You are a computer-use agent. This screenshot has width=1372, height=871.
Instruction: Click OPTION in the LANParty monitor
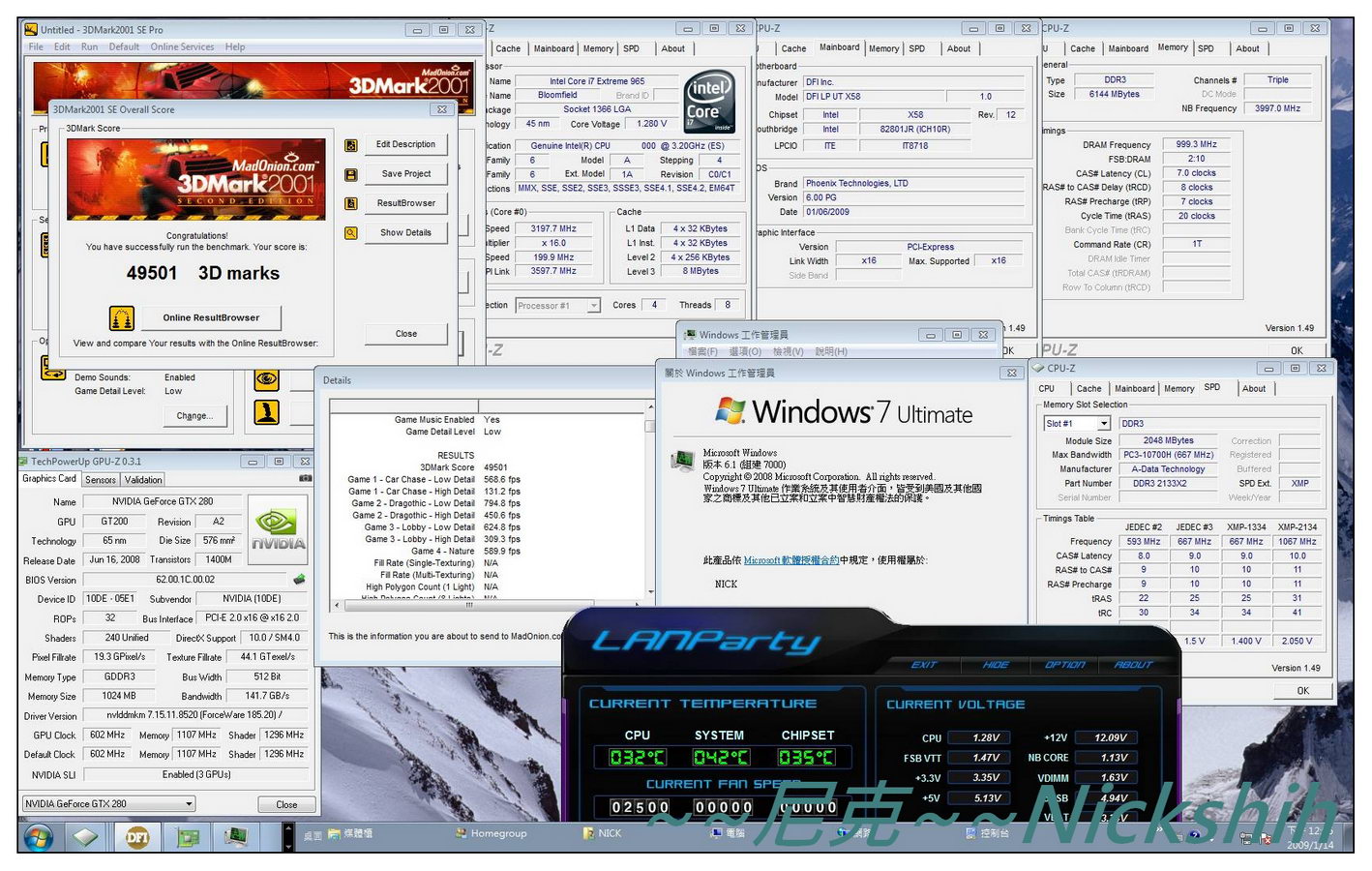click(x=1064, y=665)
